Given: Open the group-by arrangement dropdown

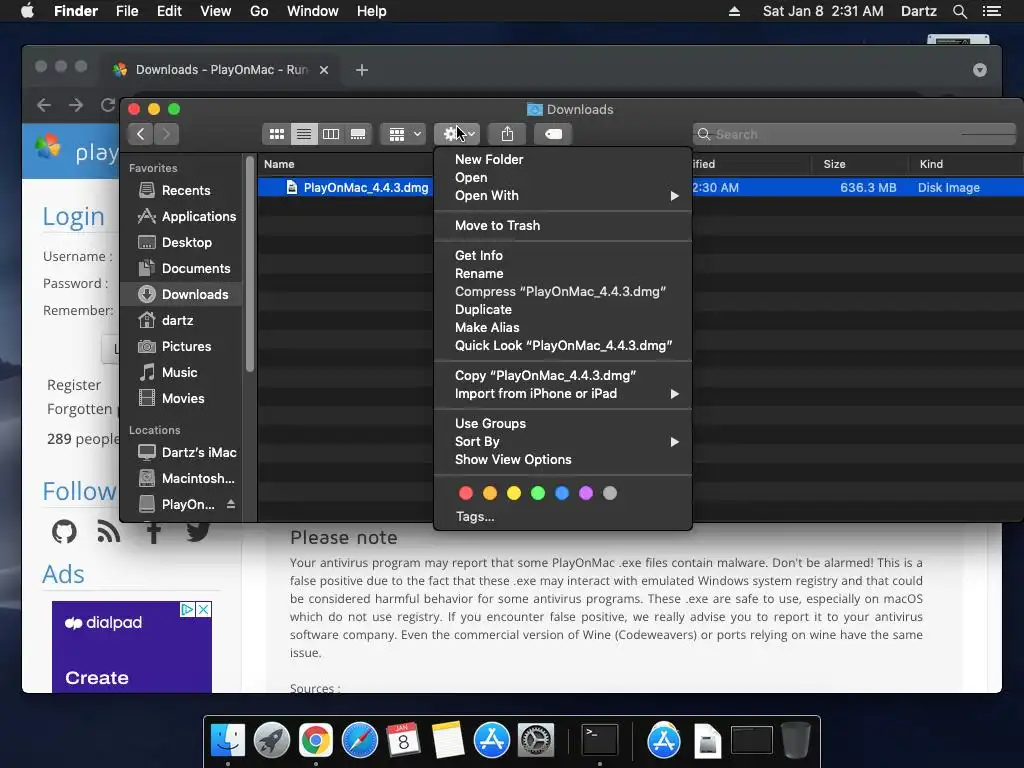Looking at the screenshot, I should tap(403, 134).
